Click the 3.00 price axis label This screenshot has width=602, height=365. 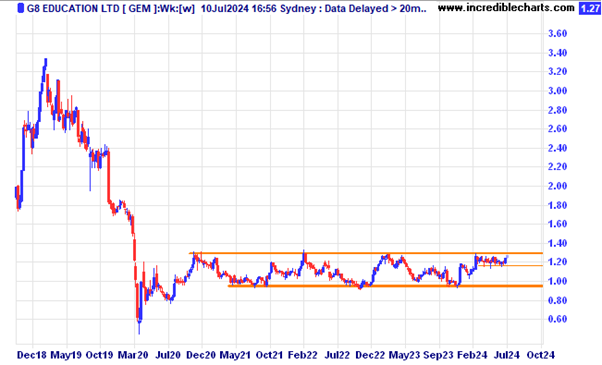(557, 91)
